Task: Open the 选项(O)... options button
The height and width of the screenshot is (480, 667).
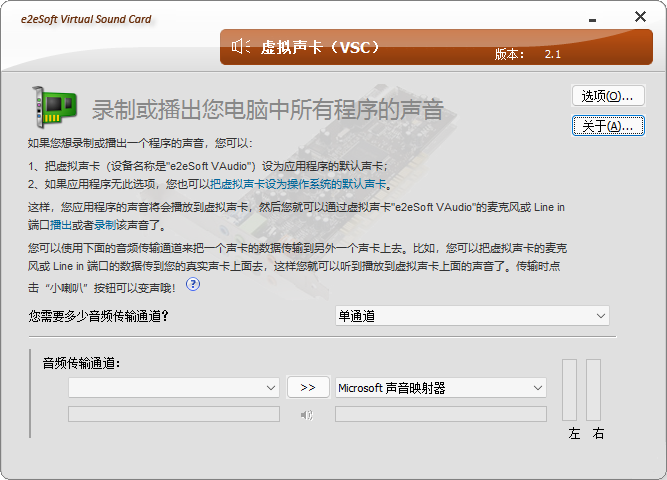Action: (x=608, y=96)
